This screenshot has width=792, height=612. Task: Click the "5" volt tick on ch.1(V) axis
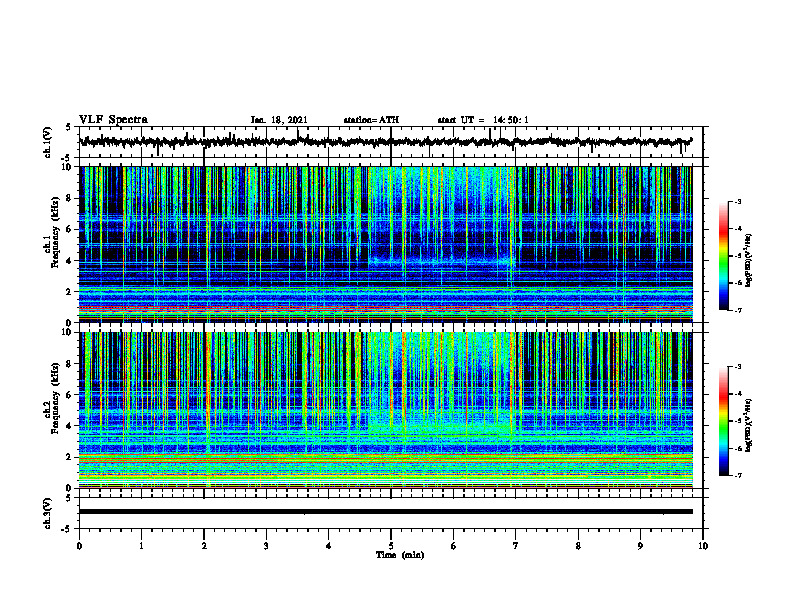pos(68,128)
